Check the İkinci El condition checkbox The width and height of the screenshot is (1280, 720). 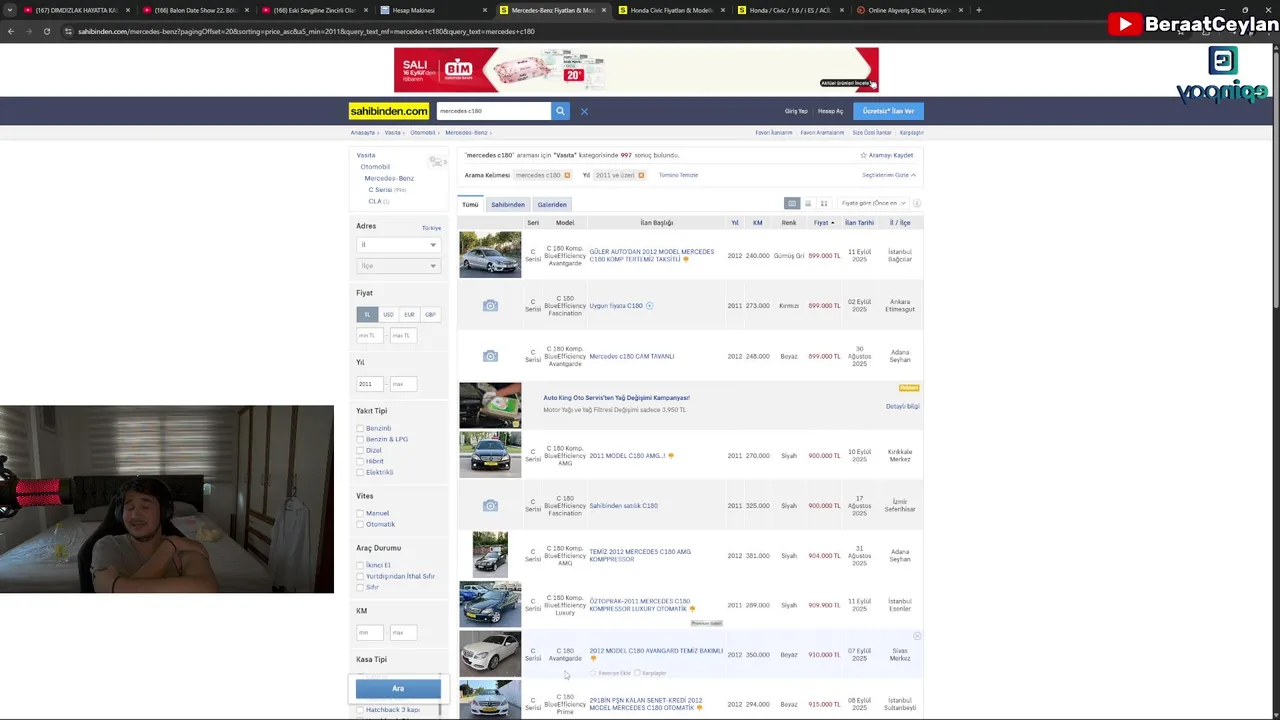point(360,565)
